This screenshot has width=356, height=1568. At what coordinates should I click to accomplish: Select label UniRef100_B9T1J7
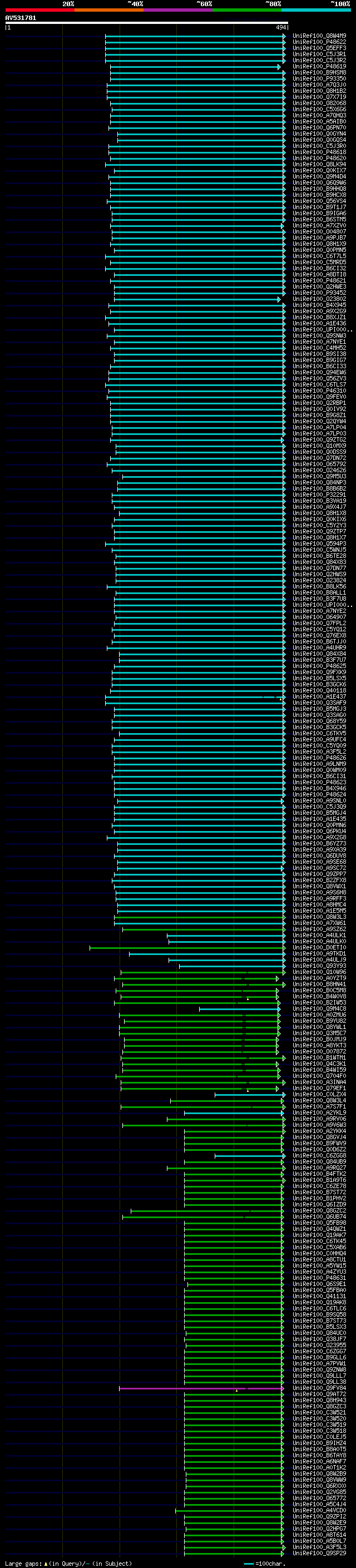pos(319,207)
